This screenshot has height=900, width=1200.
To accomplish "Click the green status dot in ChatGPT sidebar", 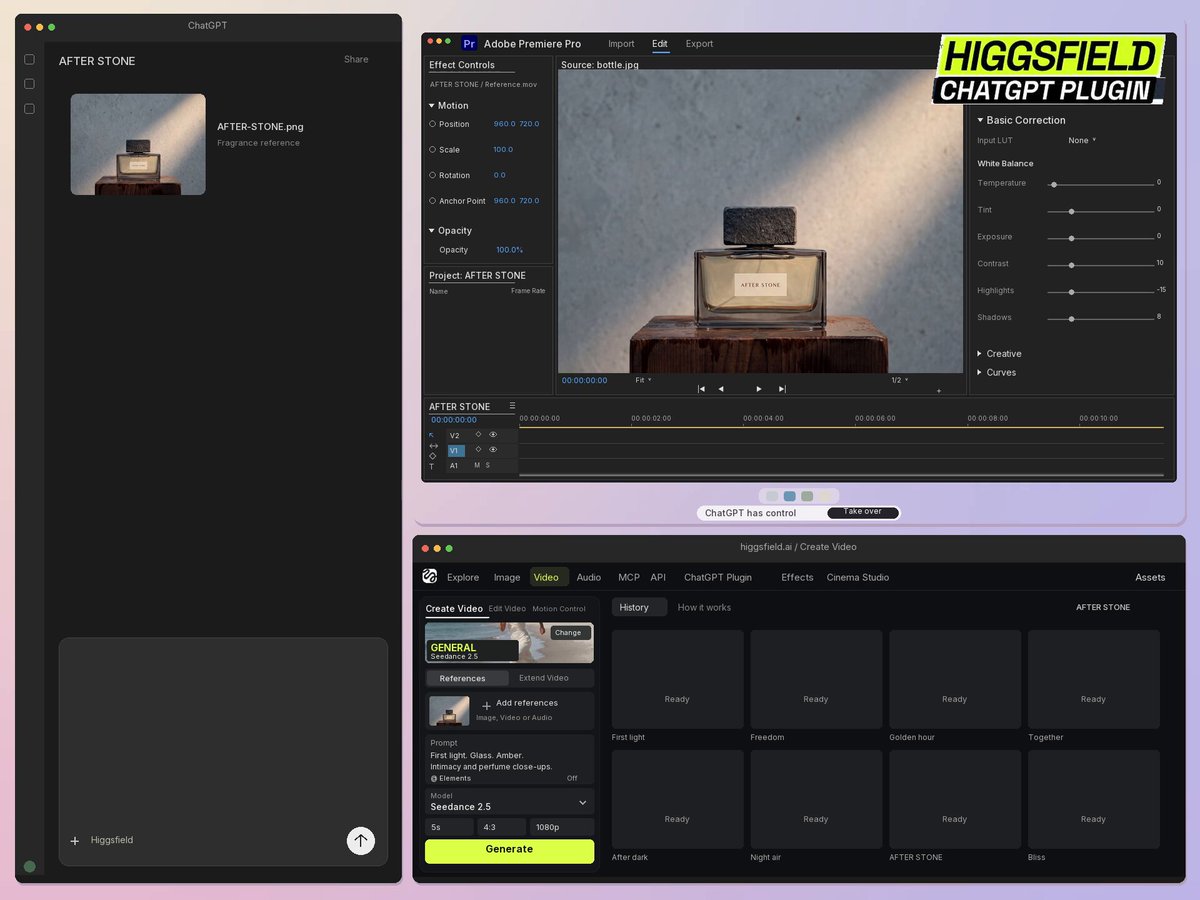I will coord(29,867).
